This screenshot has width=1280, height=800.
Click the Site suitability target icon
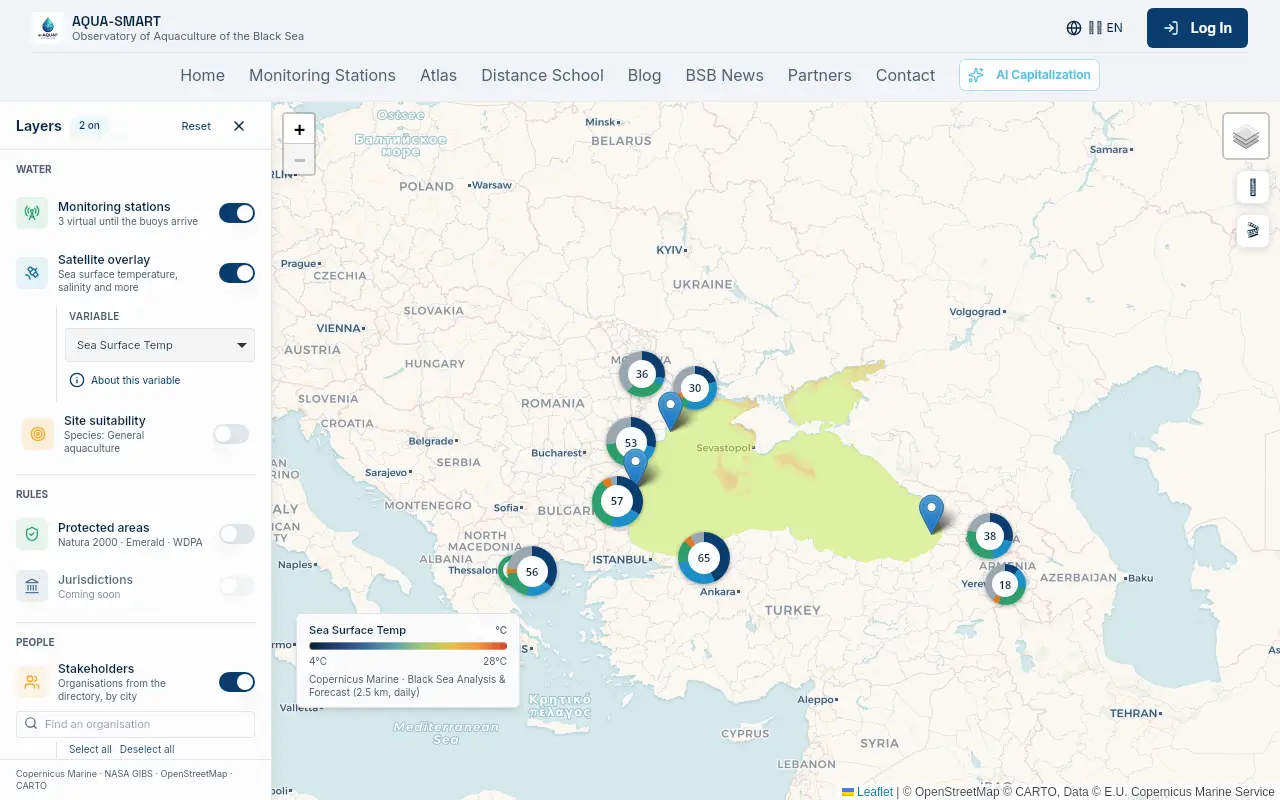coord(38,434)
